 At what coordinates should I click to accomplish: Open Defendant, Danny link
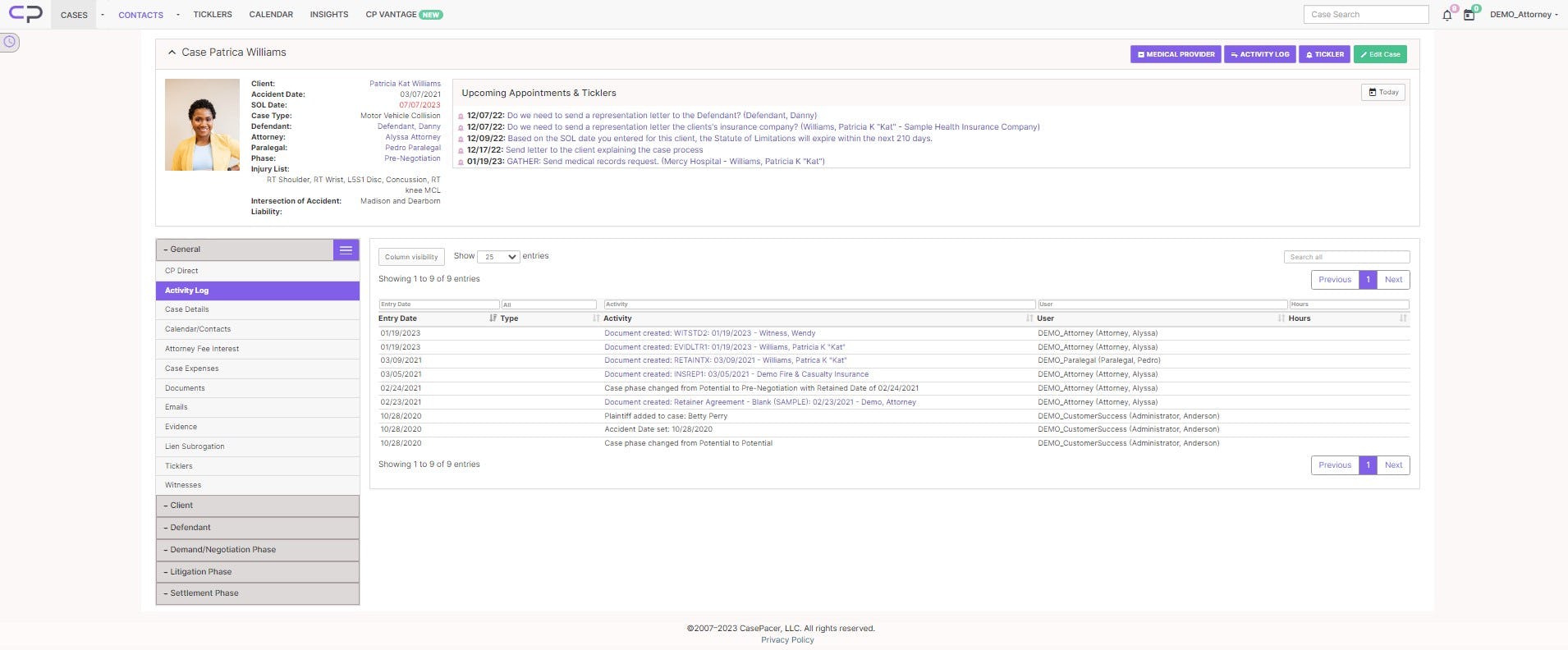[x=409, y=126]
